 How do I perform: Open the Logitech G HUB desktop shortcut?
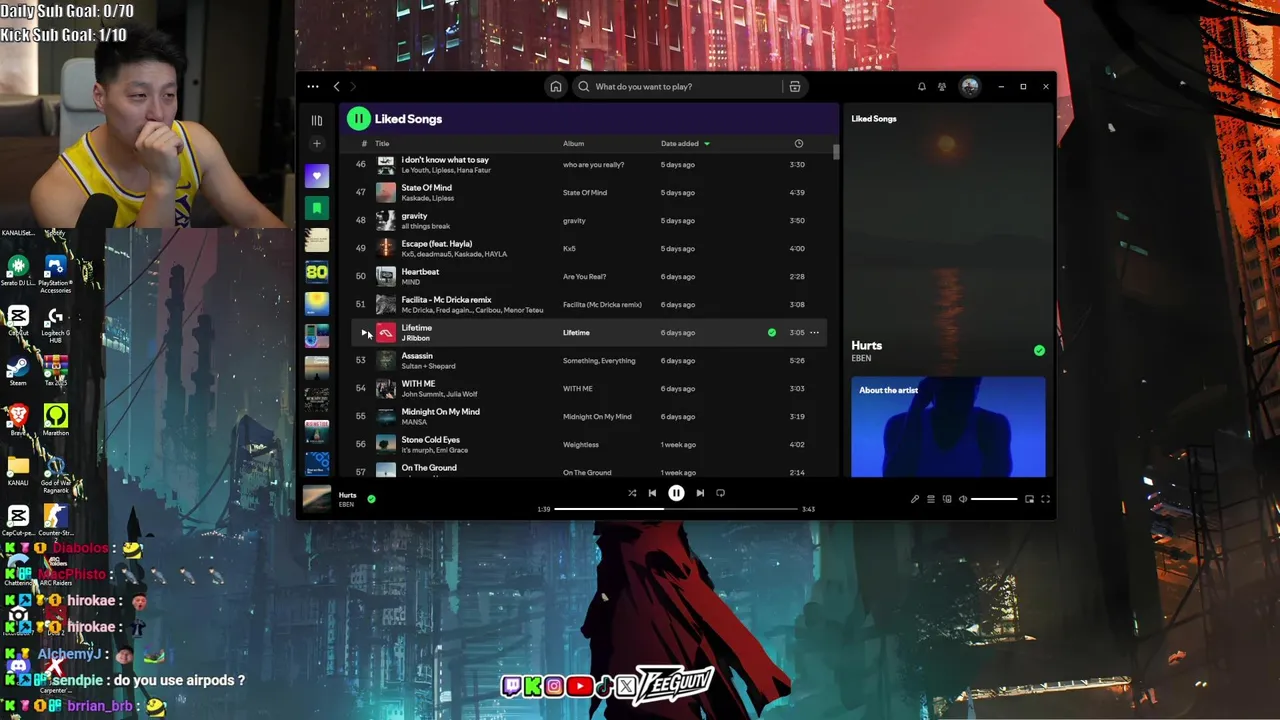click(56, 325)
